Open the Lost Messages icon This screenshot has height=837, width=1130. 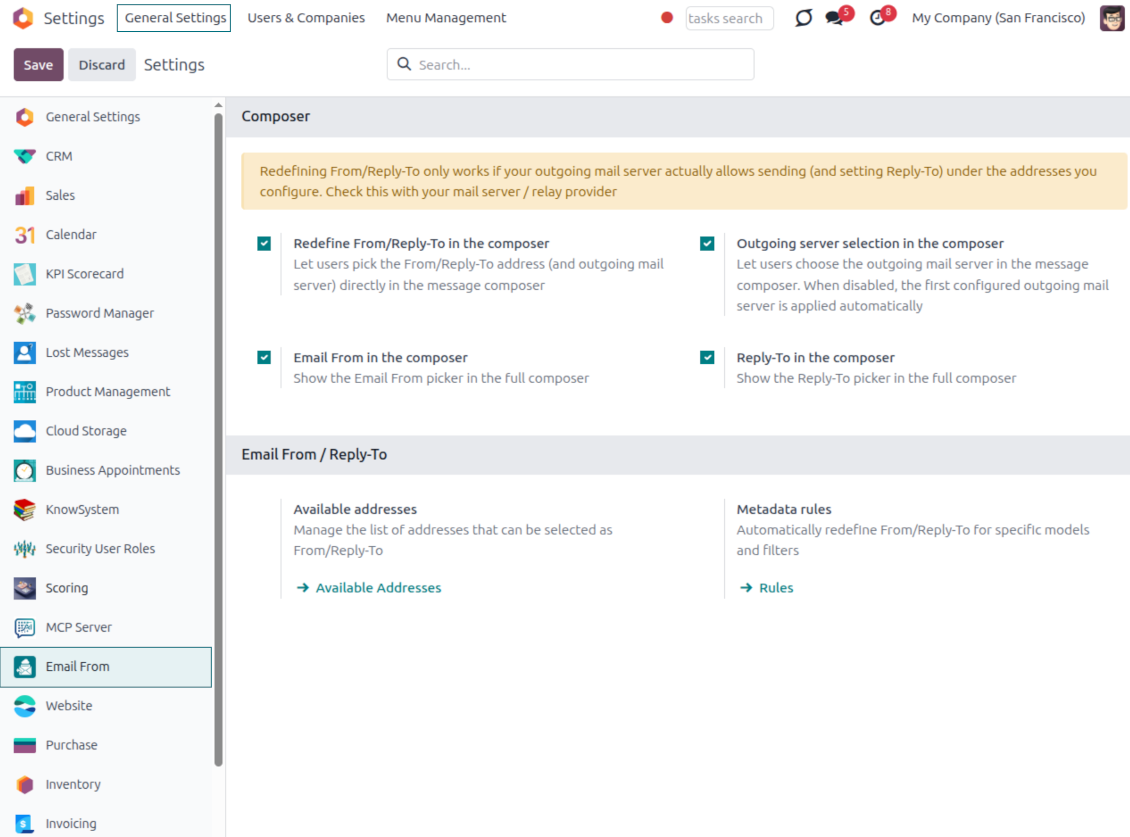(x=25, y=353)
